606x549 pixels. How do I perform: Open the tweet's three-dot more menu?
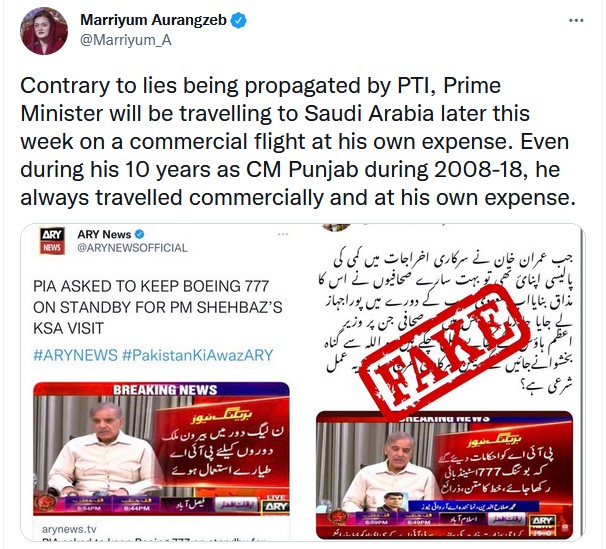576,20
